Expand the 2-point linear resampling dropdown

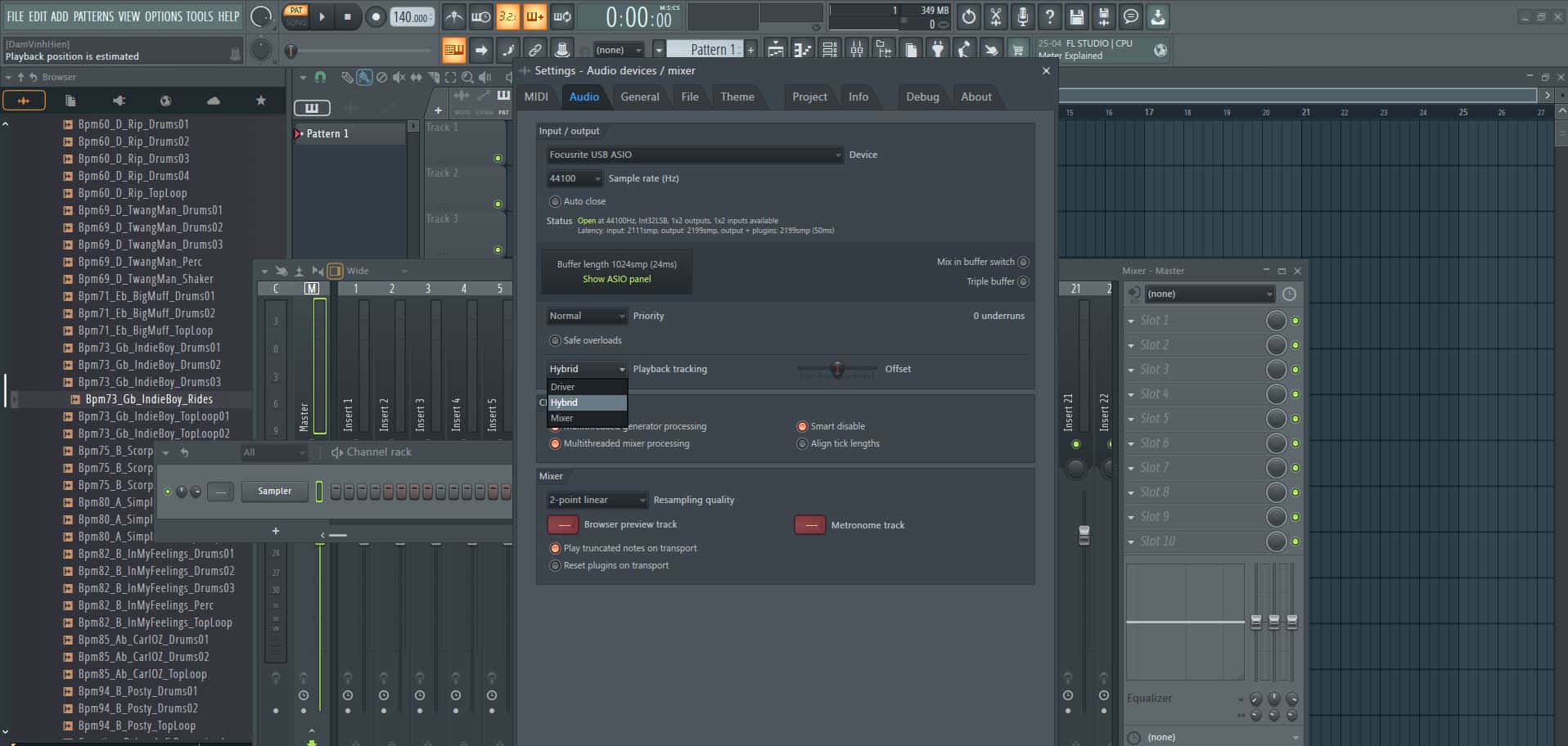(597, 500)
